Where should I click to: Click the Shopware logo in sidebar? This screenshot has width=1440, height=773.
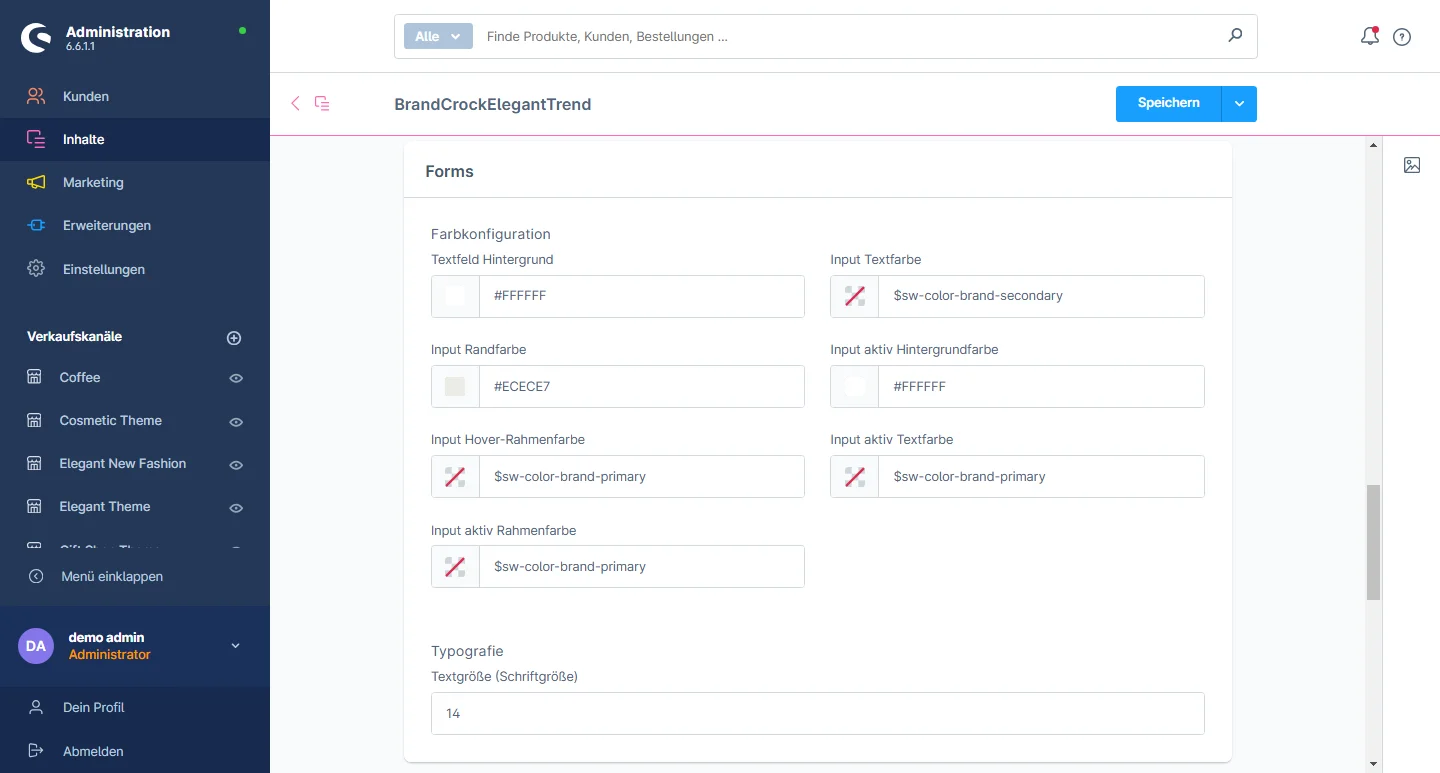pos(36,38)
